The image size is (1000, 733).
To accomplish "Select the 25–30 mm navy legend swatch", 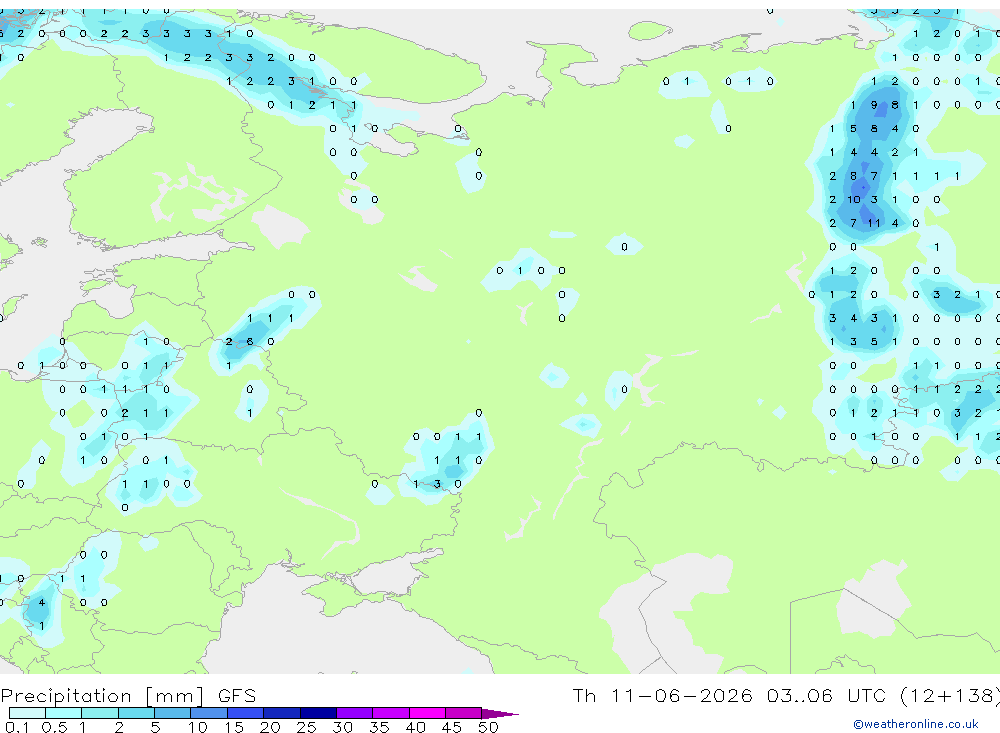I will pyautogui.click(x=318, y=713).
